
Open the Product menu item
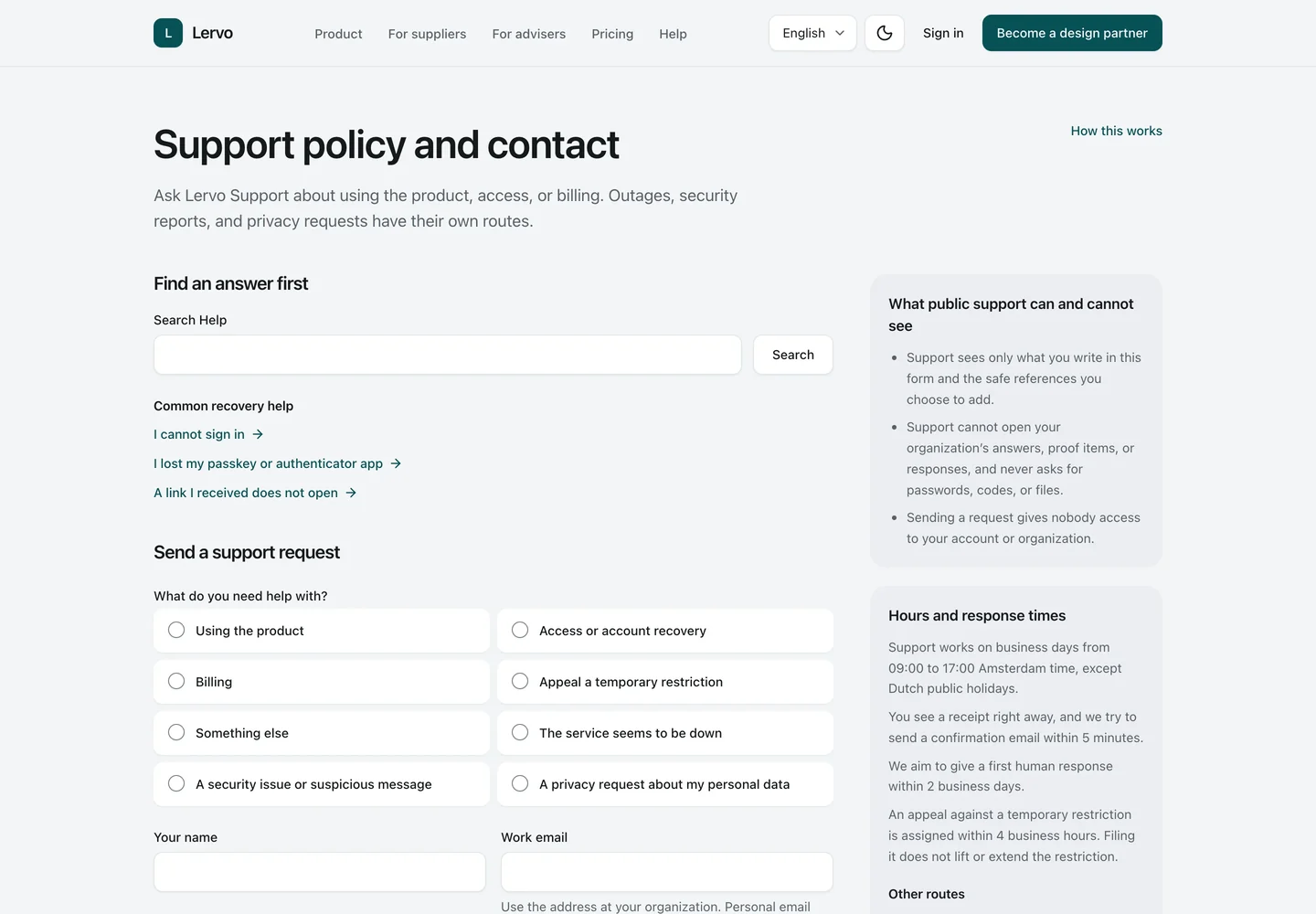click(x=338, y=34)
